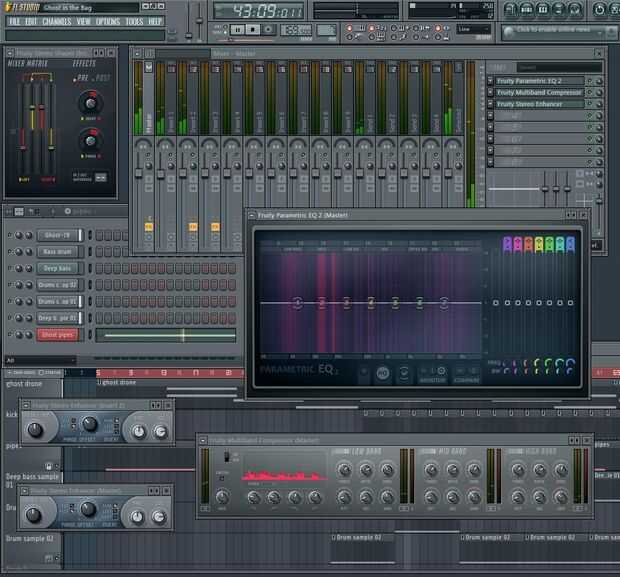Click the MONITOR control in Parametric EQ 2
The height and width of the screenshot is (577, 620).
point(433,374)
